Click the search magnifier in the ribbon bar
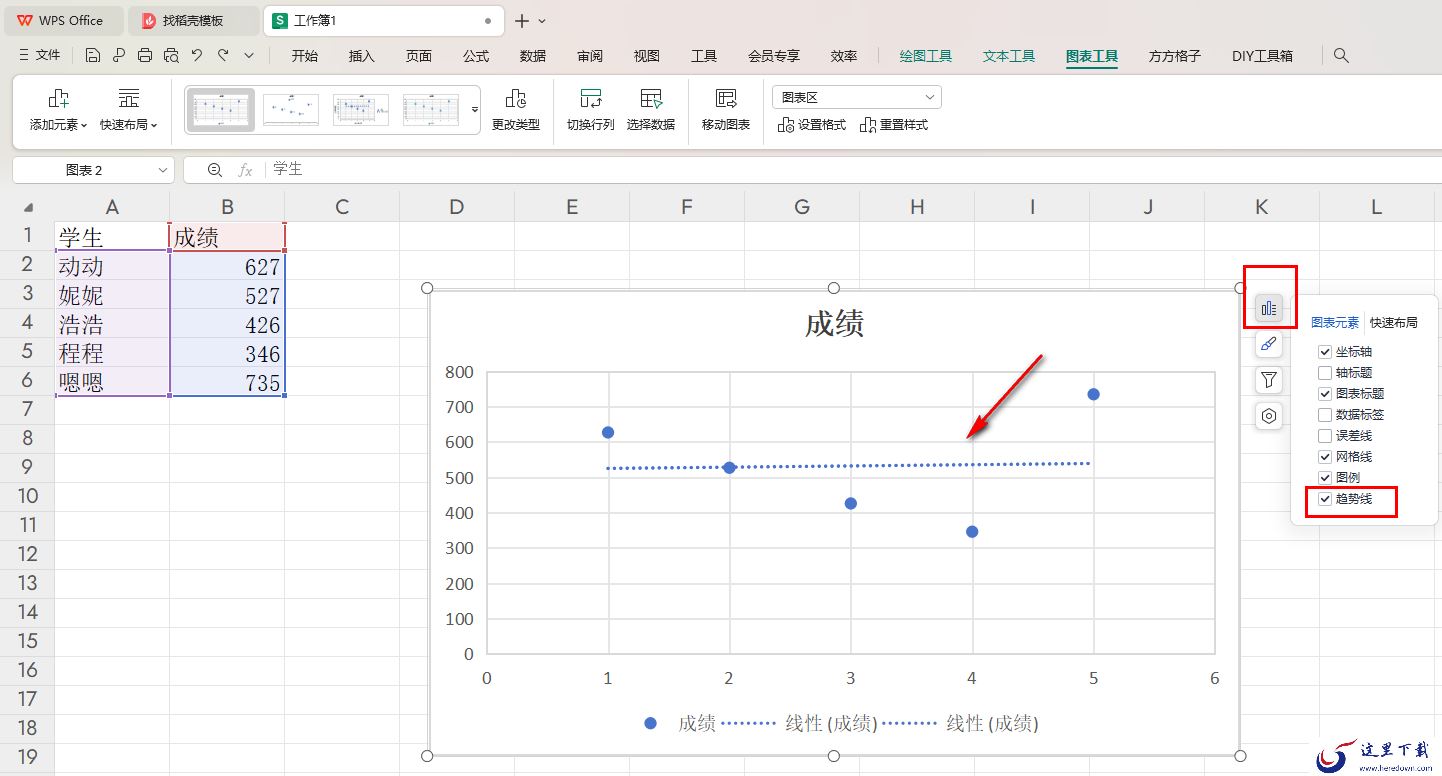 coord(1342,56)
